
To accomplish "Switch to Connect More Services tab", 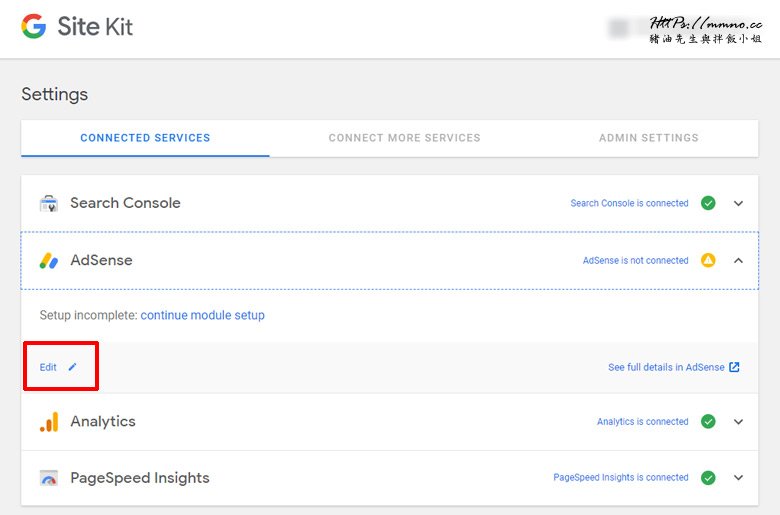I will (404, 138).
